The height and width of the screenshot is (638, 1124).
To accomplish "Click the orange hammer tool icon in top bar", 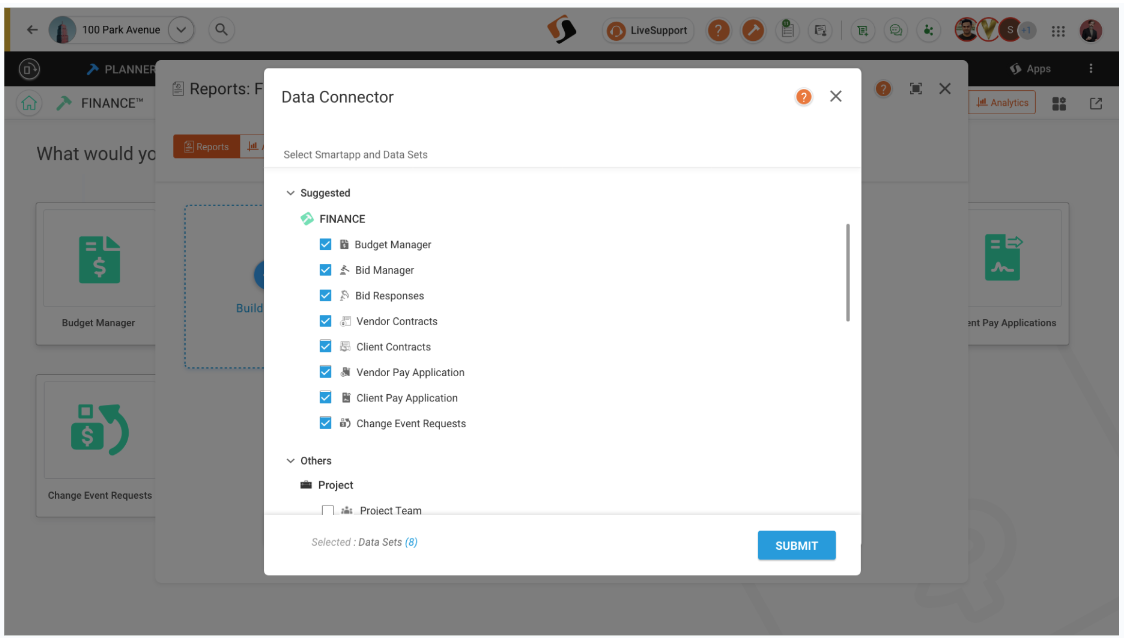I will point(753,30).
